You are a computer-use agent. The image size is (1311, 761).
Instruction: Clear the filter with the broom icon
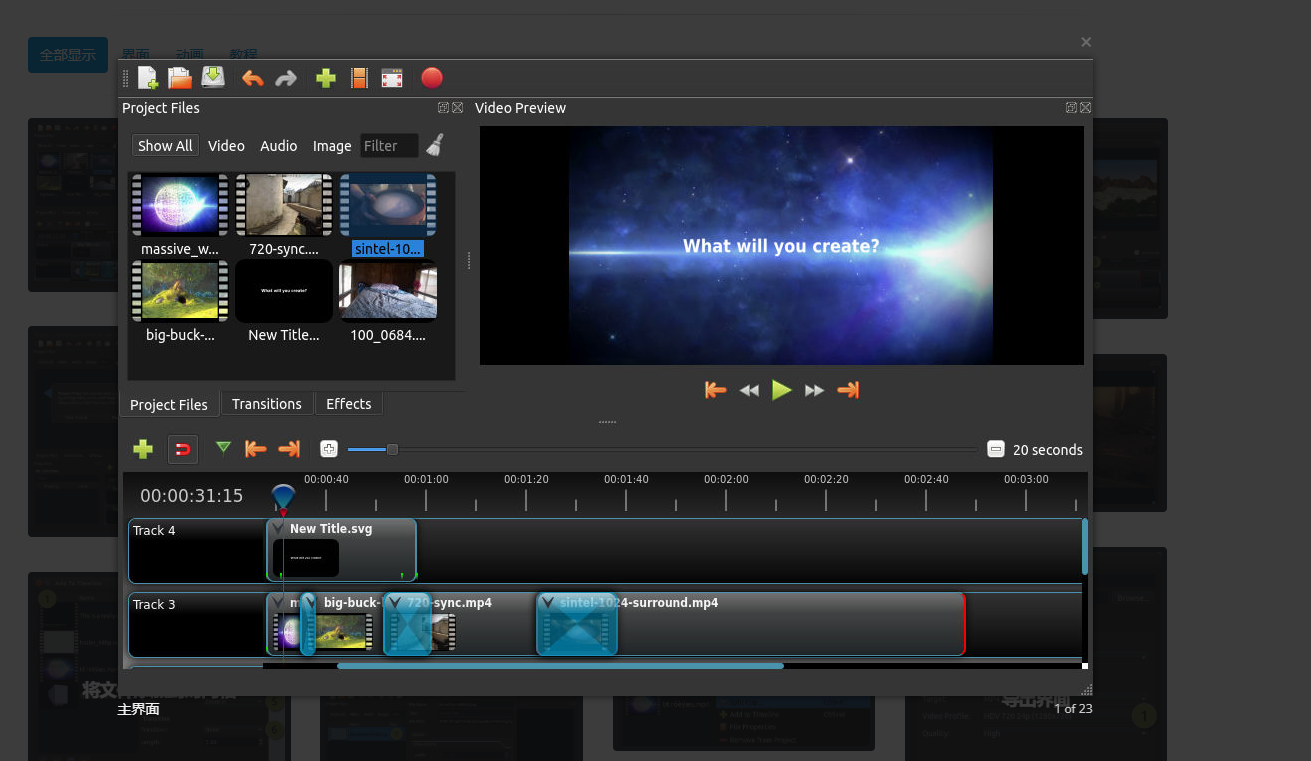[x=434, y=145]
